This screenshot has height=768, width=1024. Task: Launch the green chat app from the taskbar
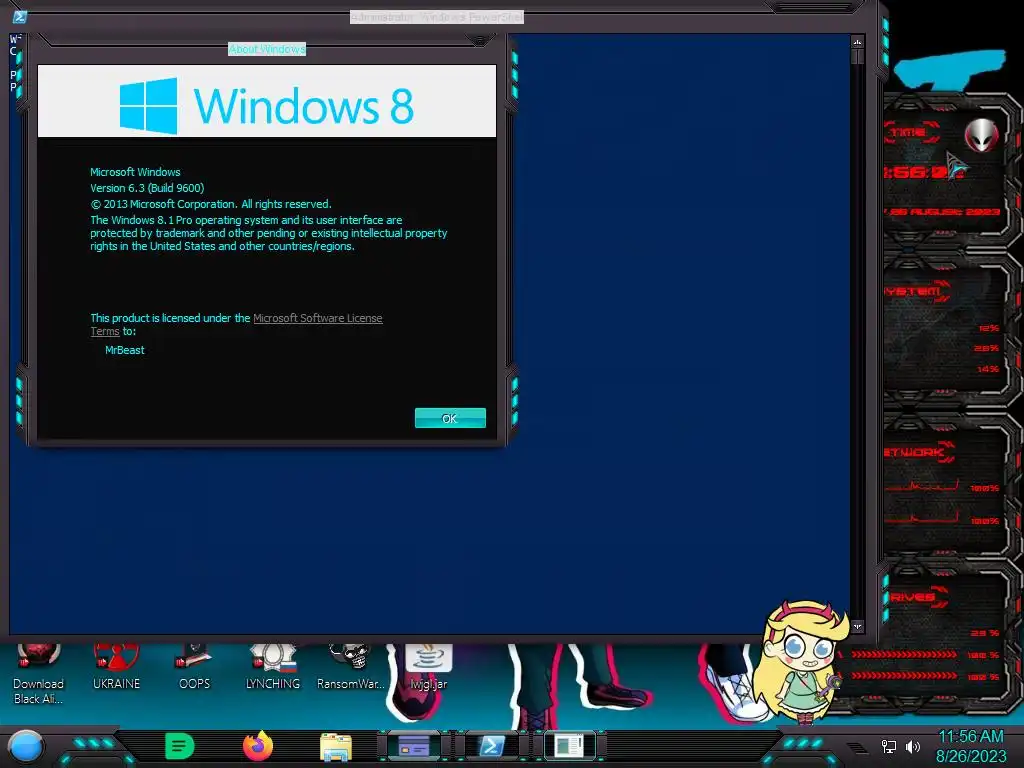(180, 746)
